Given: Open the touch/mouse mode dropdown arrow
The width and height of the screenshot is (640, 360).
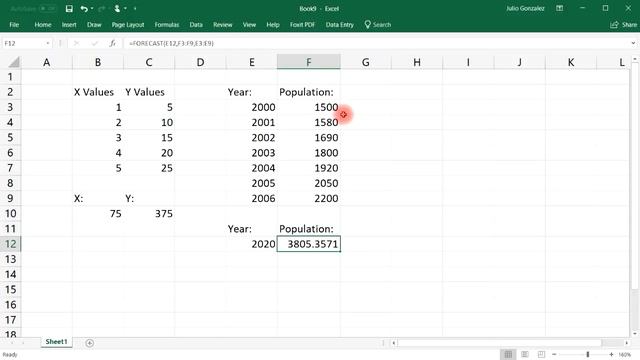Looking at the screenshot, I should 125,9.
